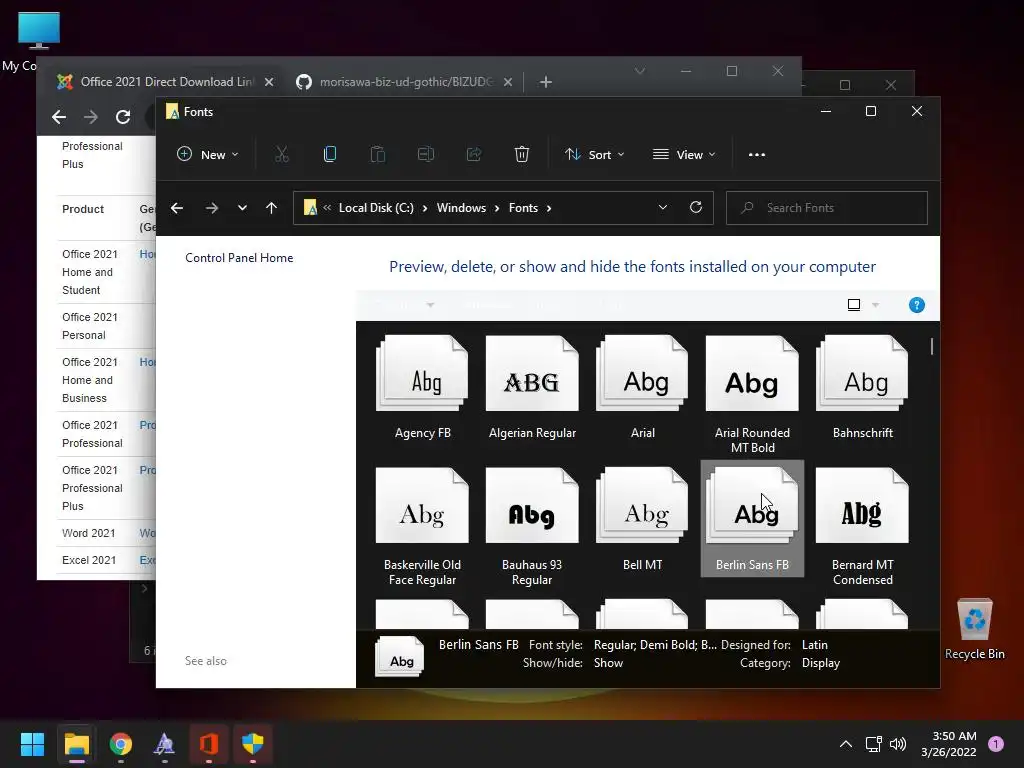1024x768 pixels.
Task: Close the Office 2021 Chrome tab
Action: [x=269, y=82]
